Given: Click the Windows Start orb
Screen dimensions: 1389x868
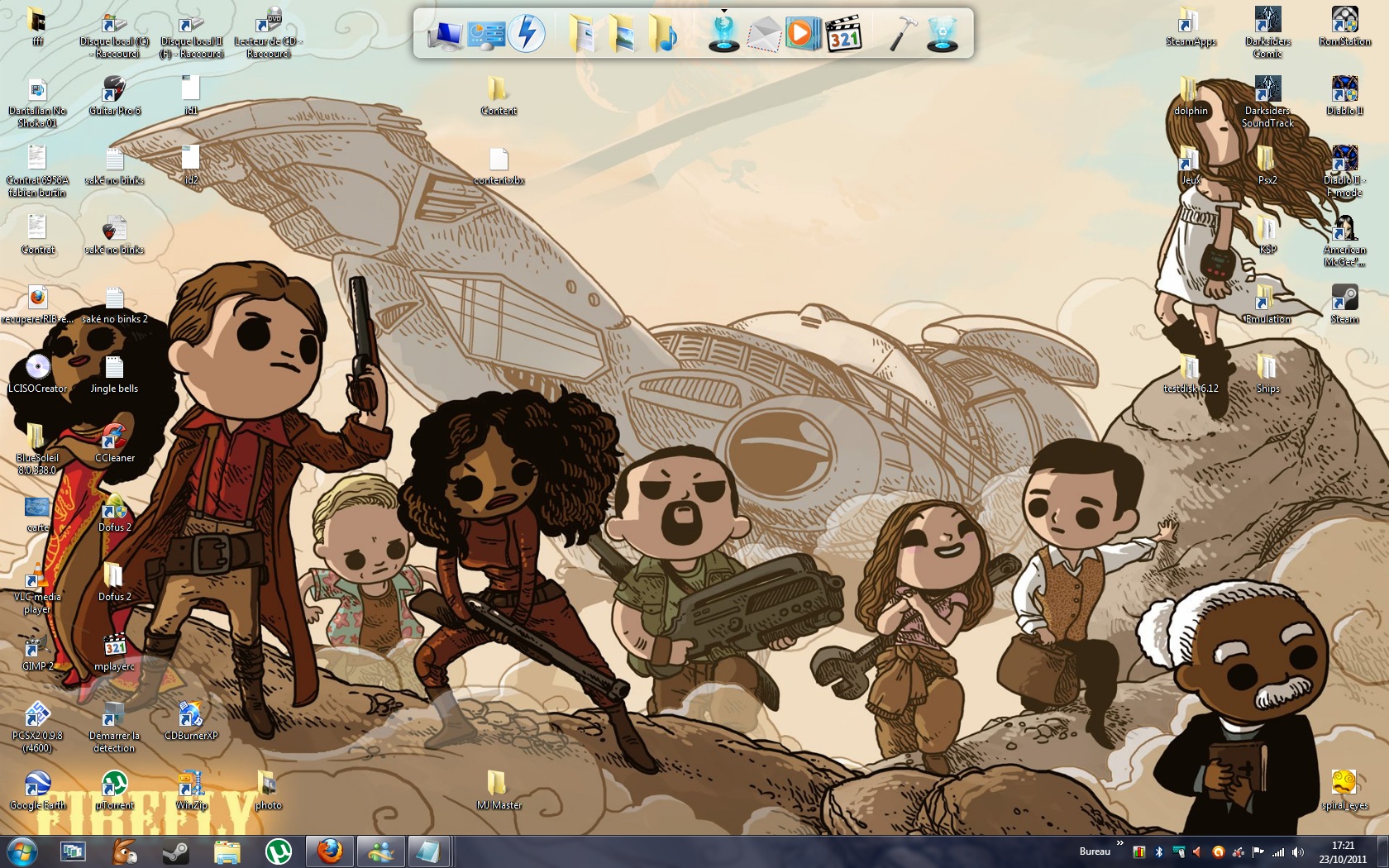Looking at the screenshot, I should 21,851.
